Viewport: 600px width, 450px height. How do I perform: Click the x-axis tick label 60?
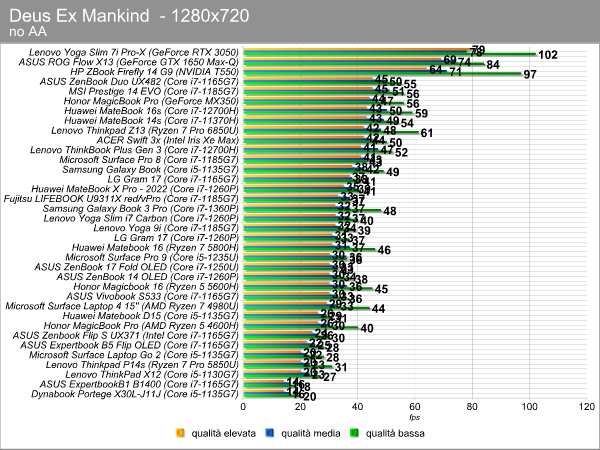point(415,407)
